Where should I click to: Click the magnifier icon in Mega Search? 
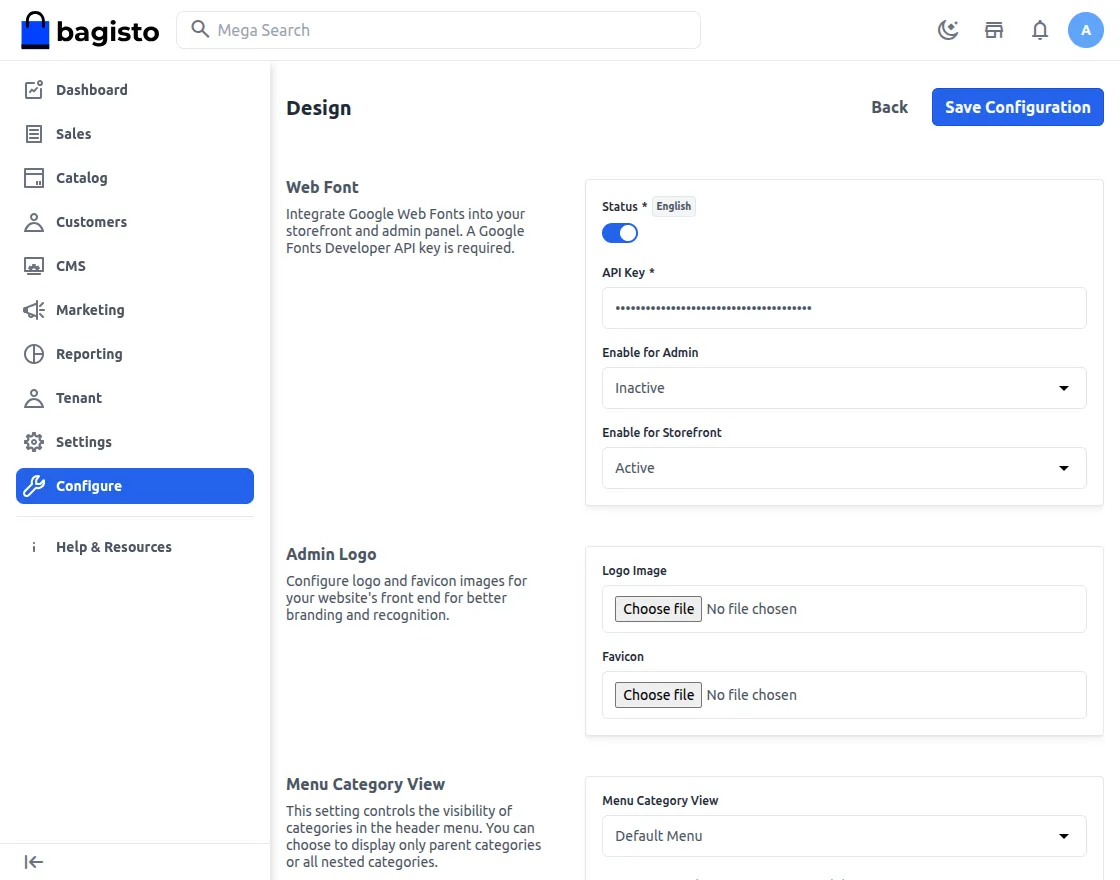[200, 29]
